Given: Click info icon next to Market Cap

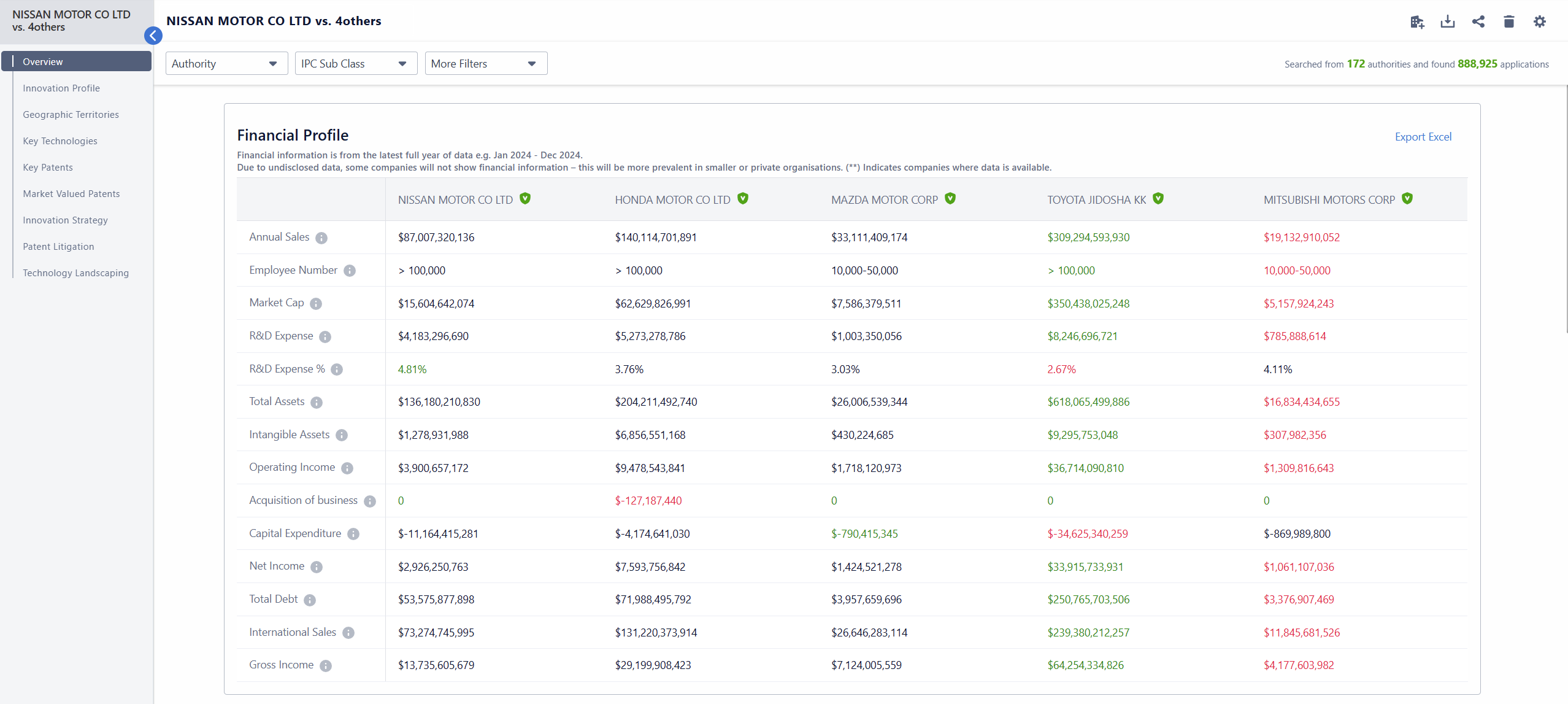Looking at the screenshot, I should click(316, 304).
